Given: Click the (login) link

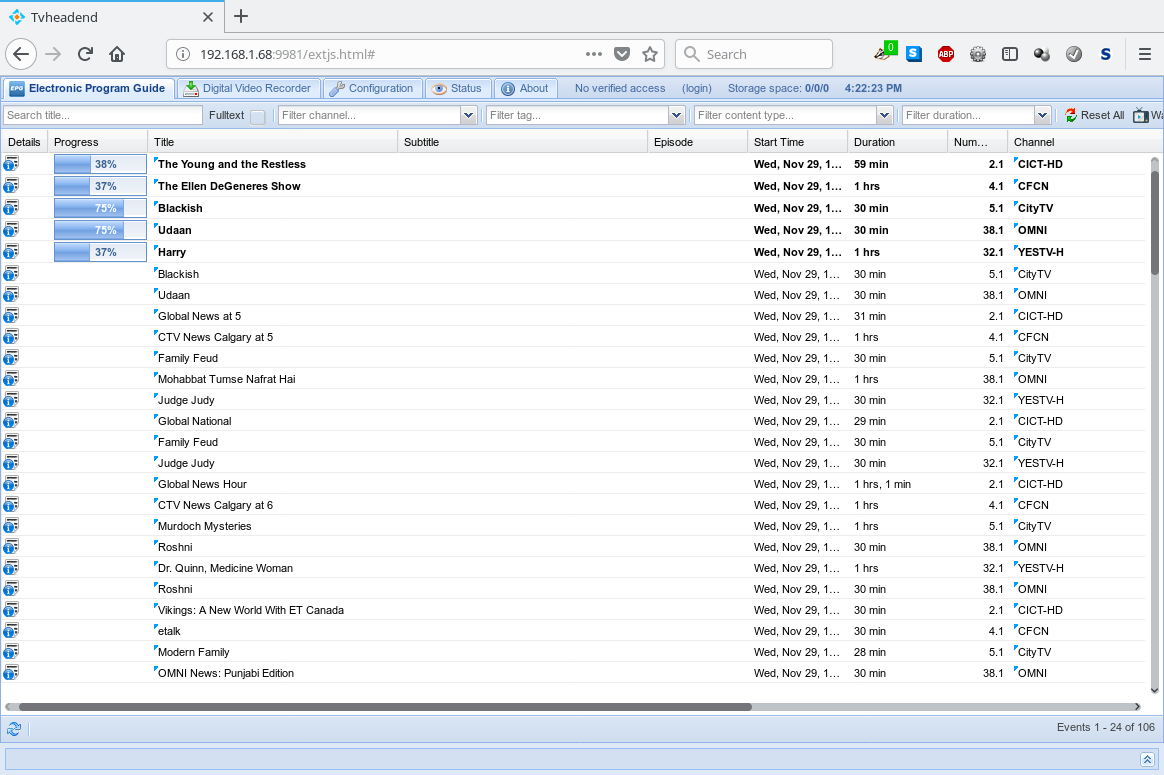Looking at the screenshot, I should [696, 88].
